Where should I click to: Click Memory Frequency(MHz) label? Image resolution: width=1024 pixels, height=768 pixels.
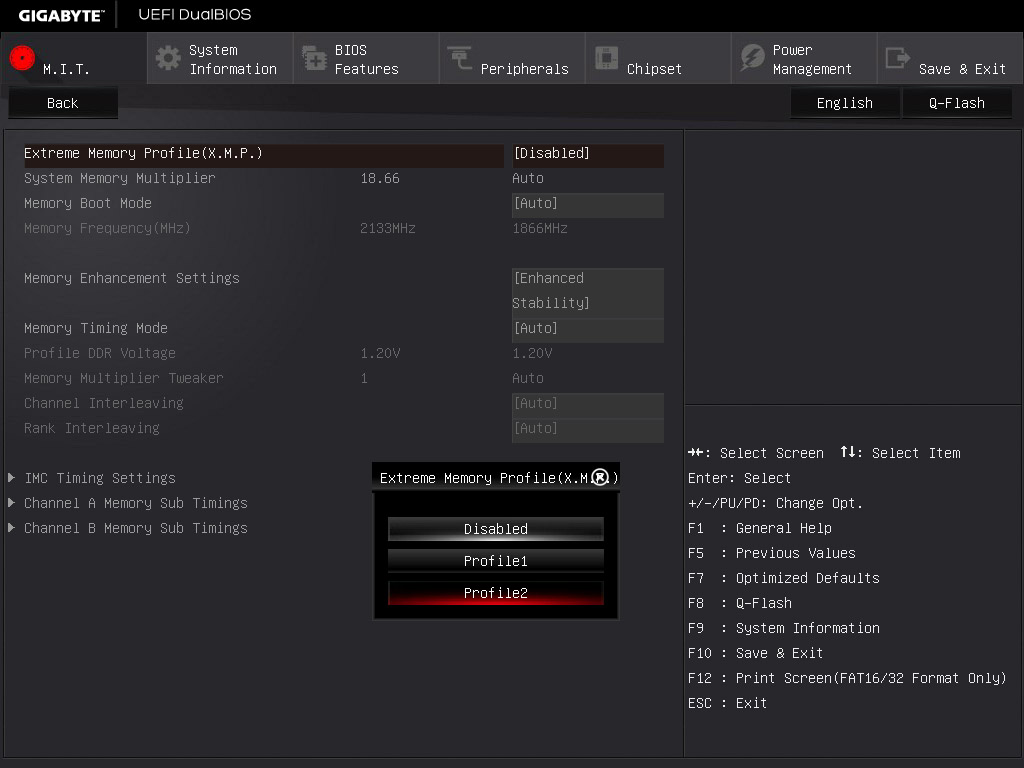click(x=107, y=229)
